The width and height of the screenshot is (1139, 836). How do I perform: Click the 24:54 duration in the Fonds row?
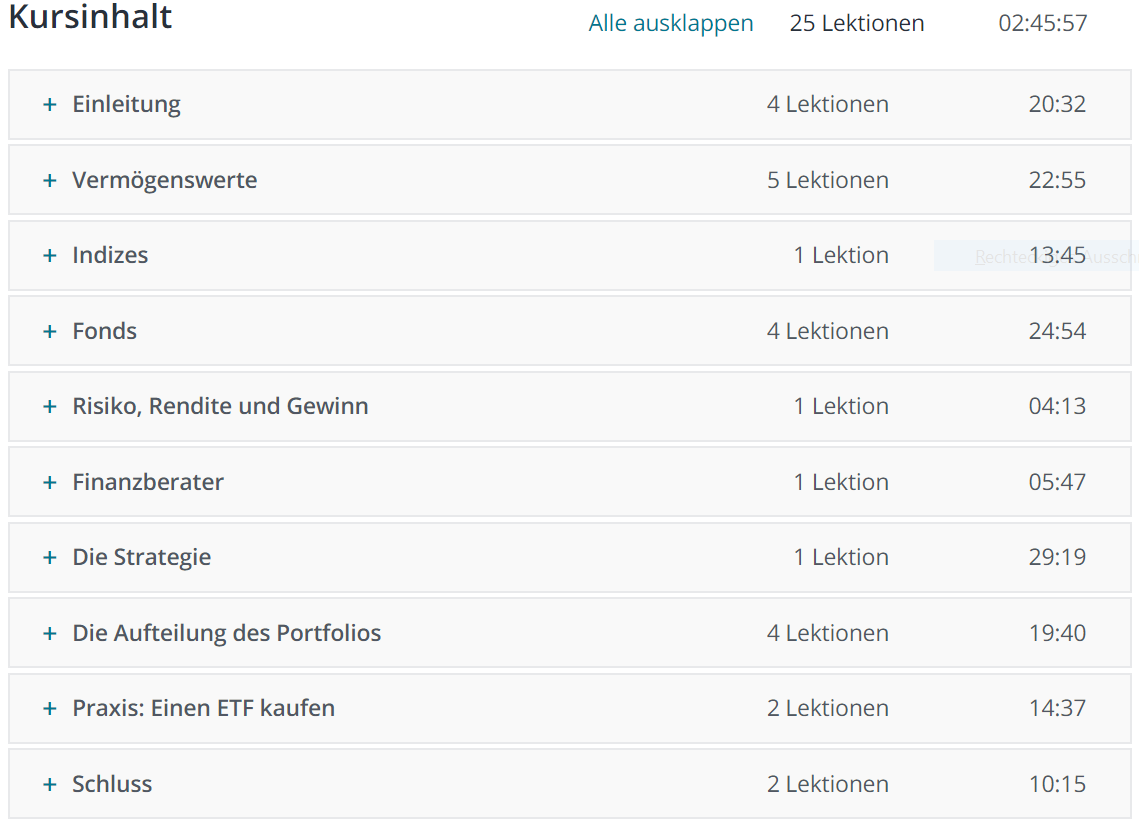pyautogui.click(x=1057, y=331)
